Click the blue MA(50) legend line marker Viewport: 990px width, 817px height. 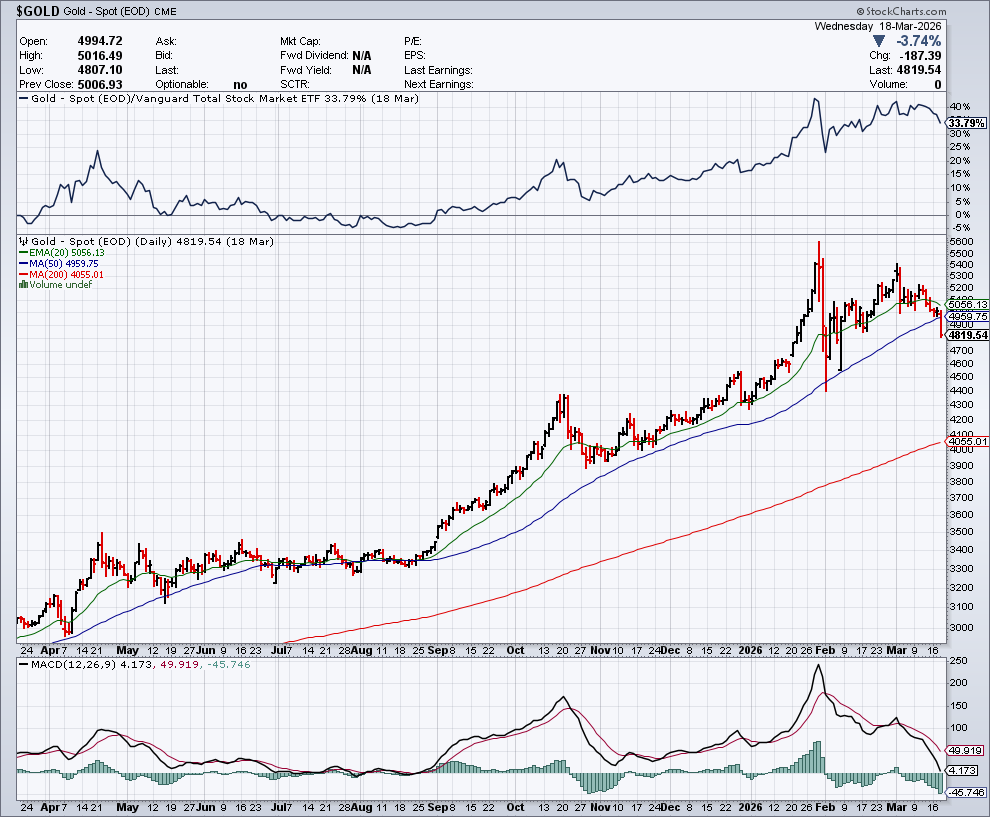click(24, 264)
